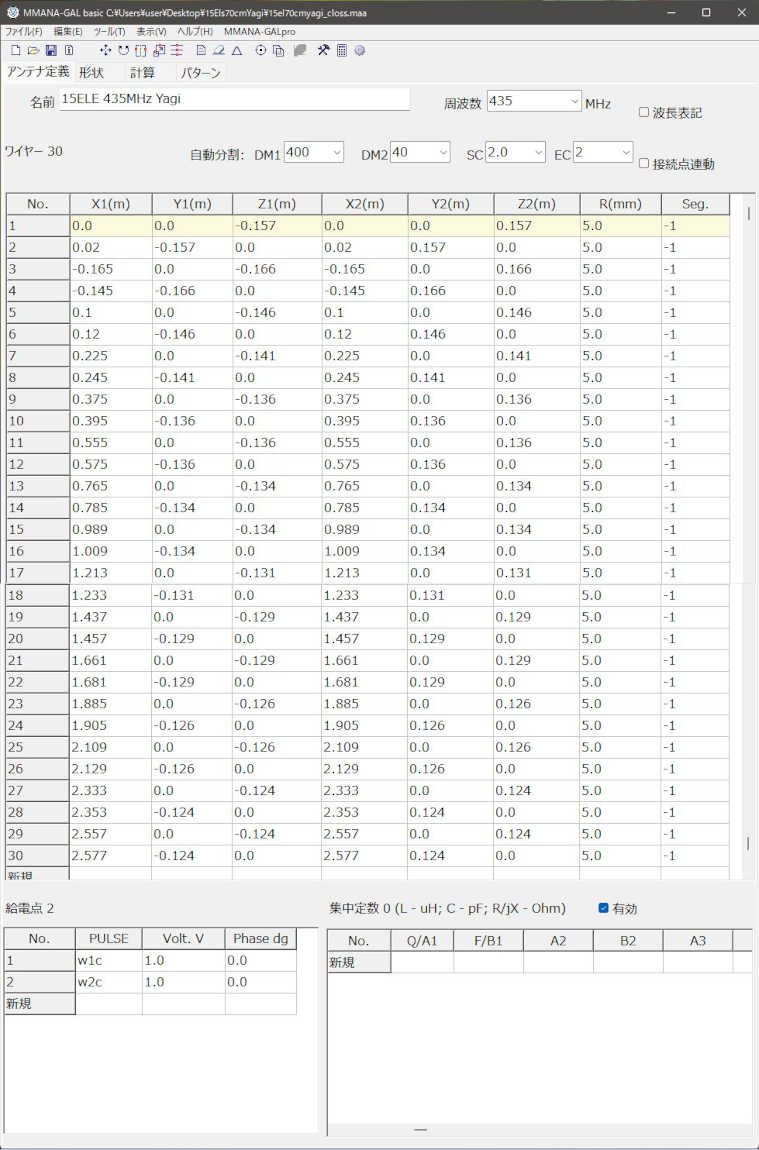The height and width of the screenshot is (1150, 759).
Task: Expand the 周波数 frequency dropdown
Action: [x=574, y=101]
